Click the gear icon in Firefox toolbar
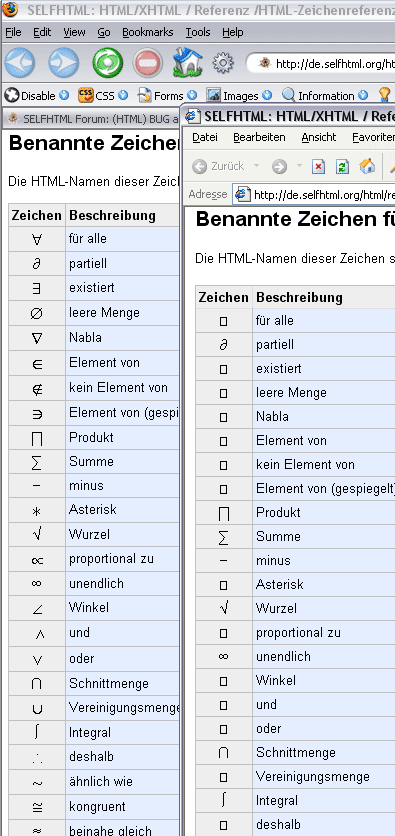 pos(223,63)
